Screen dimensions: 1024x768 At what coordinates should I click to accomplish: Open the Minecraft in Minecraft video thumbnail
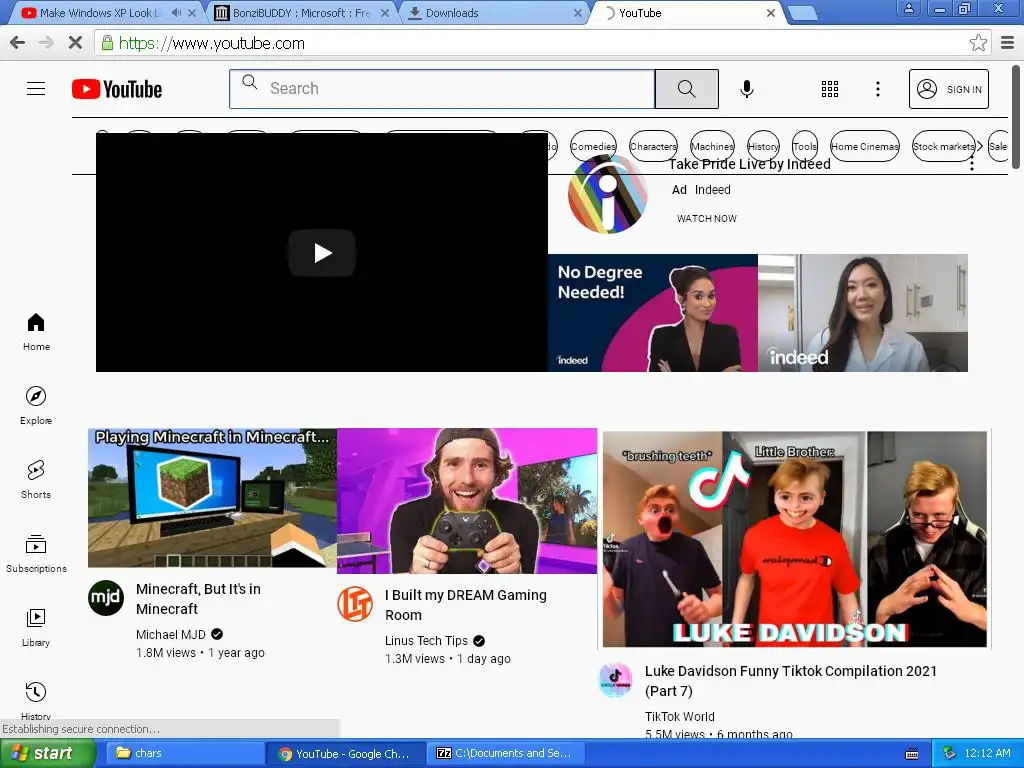[212, 498]
